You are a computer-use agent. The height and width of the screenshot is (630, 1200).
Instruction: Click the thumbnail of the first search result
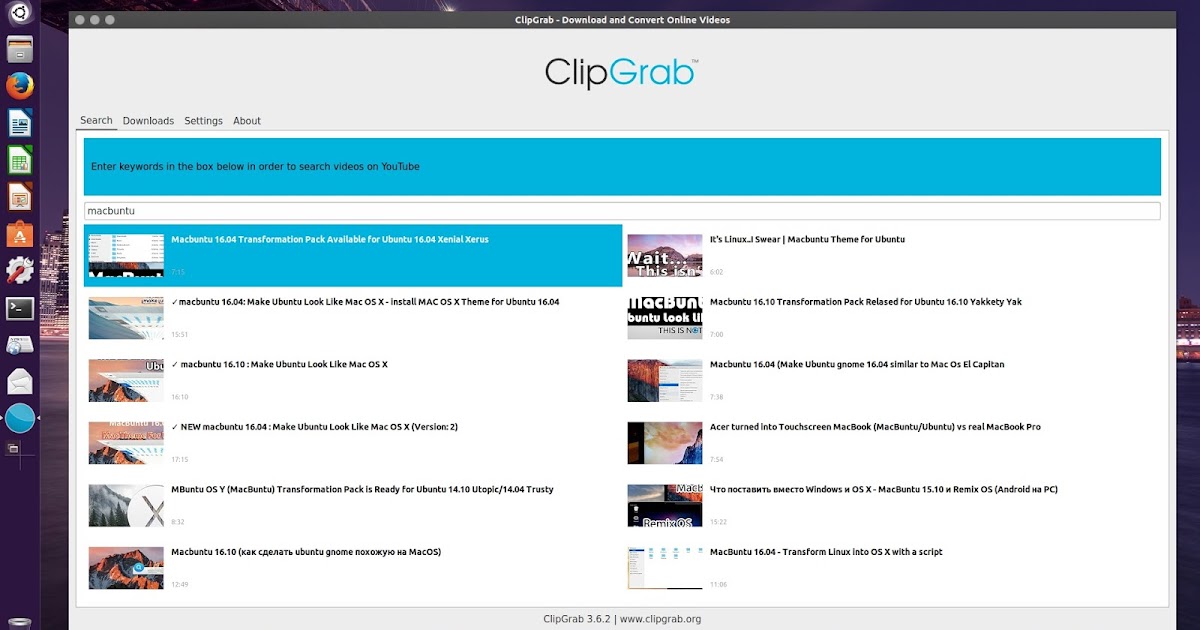tap(126, 255)
